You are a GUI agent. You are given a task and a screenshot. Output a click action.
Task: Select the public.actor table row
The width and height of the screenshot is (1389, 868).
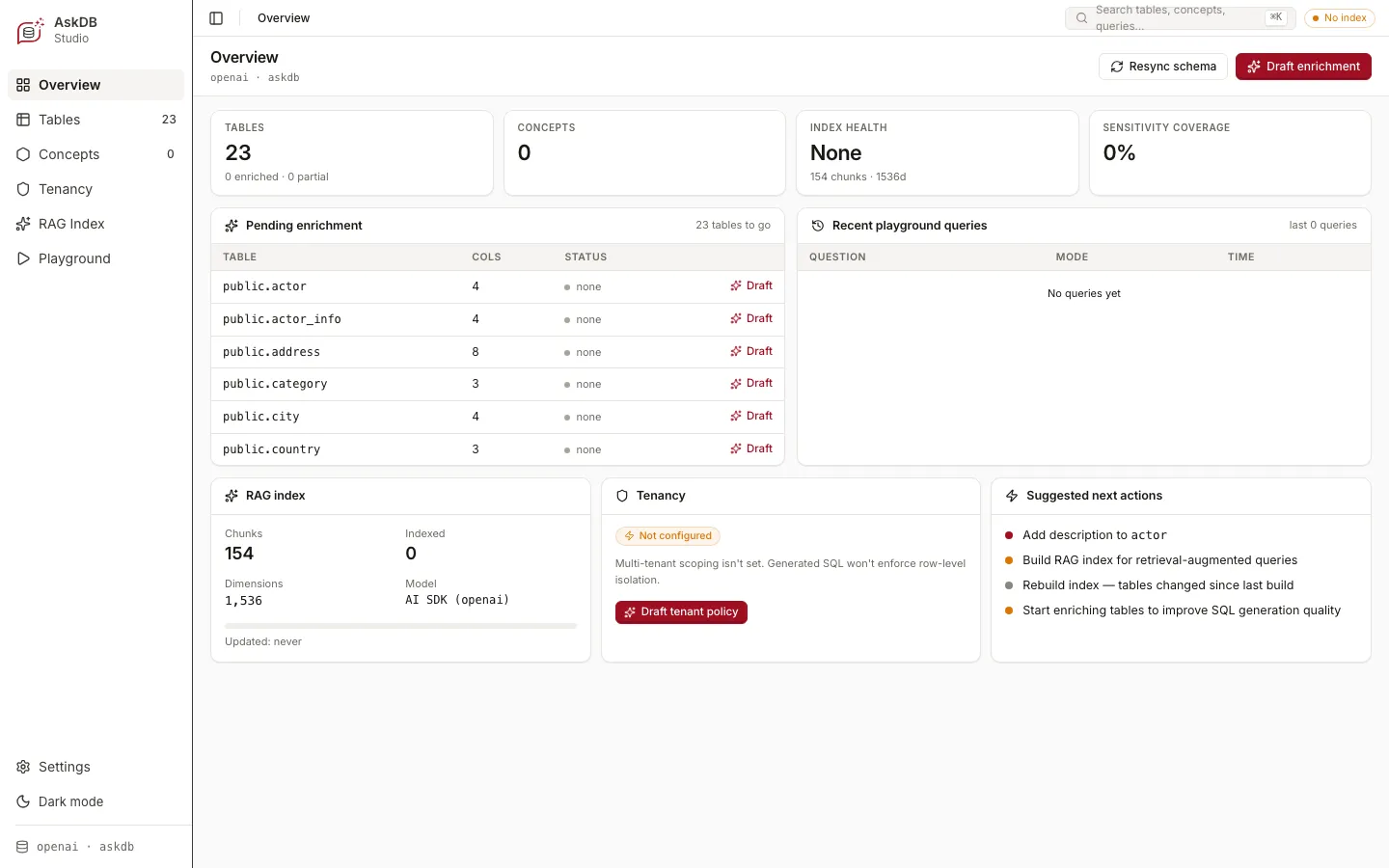click(498, 286)
